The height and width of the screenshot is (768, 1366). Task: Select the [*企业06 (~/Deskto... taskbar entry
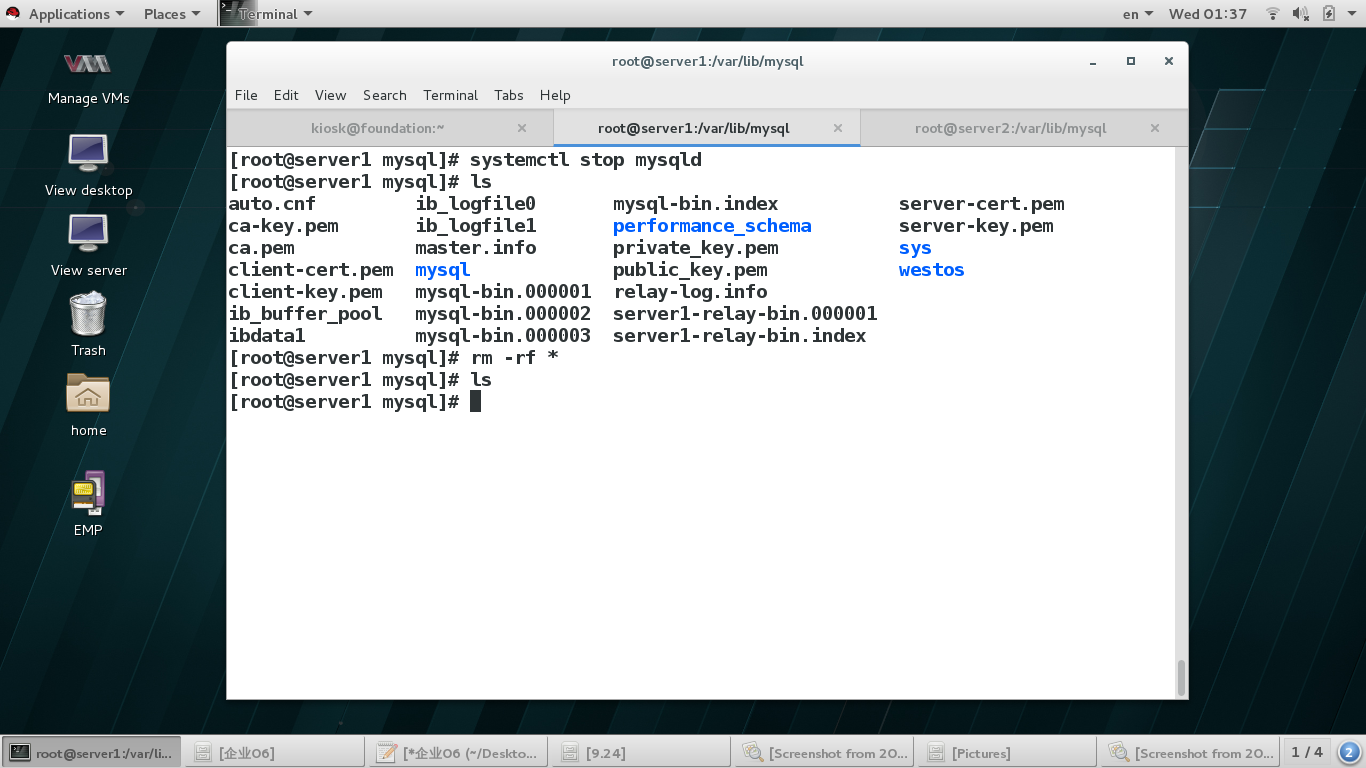coord(458,753)
